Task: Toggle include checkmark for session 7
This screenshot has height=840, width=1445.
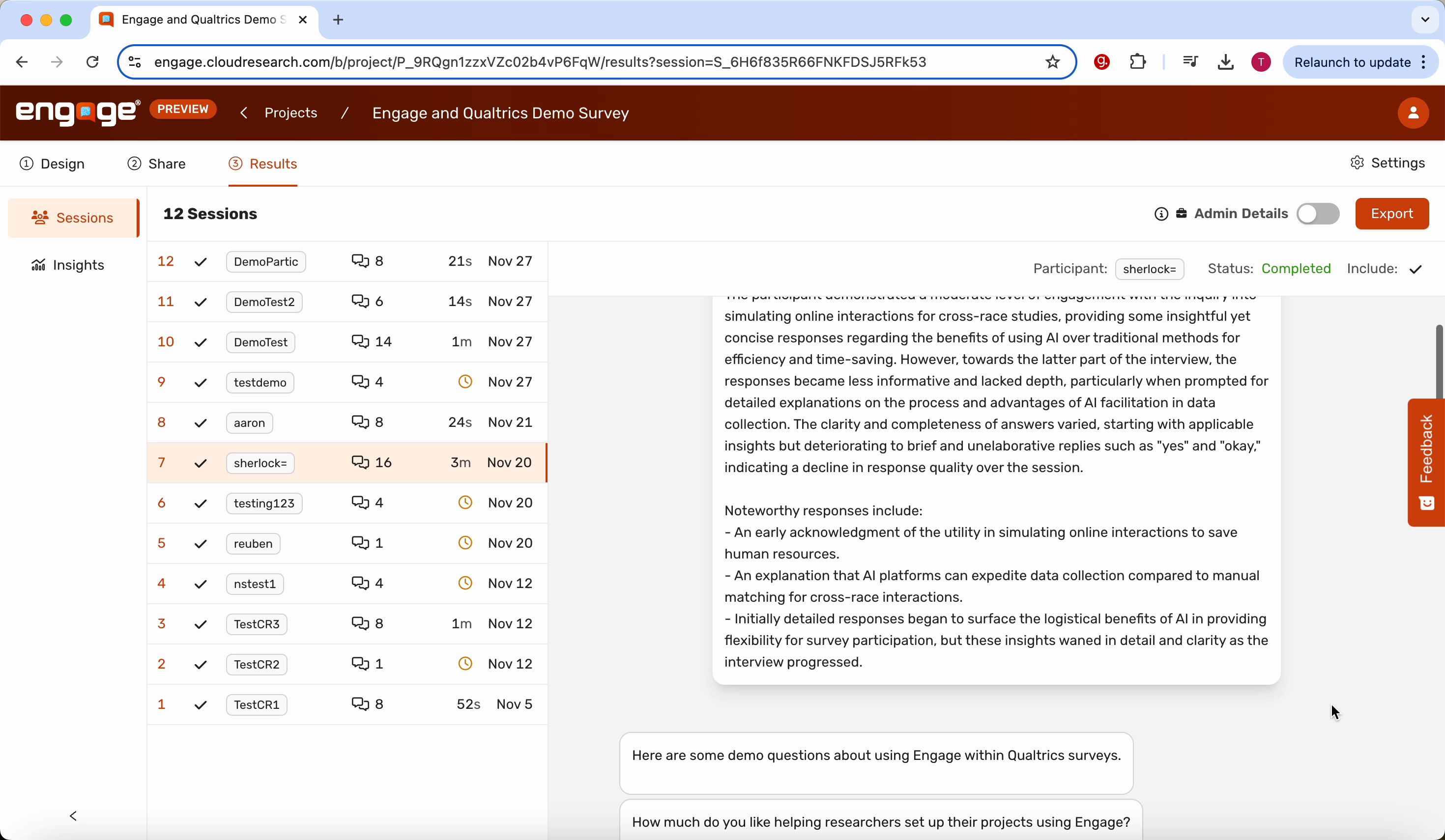Action: pos(200,463)
